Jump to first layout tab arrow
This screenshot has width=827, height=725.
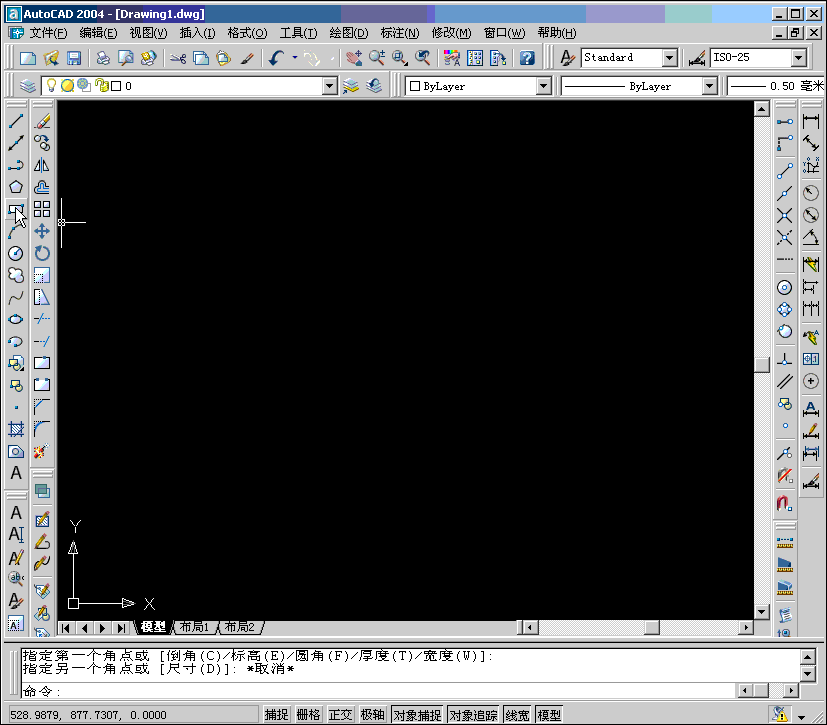pyautogui.click(x=66, y=628)
